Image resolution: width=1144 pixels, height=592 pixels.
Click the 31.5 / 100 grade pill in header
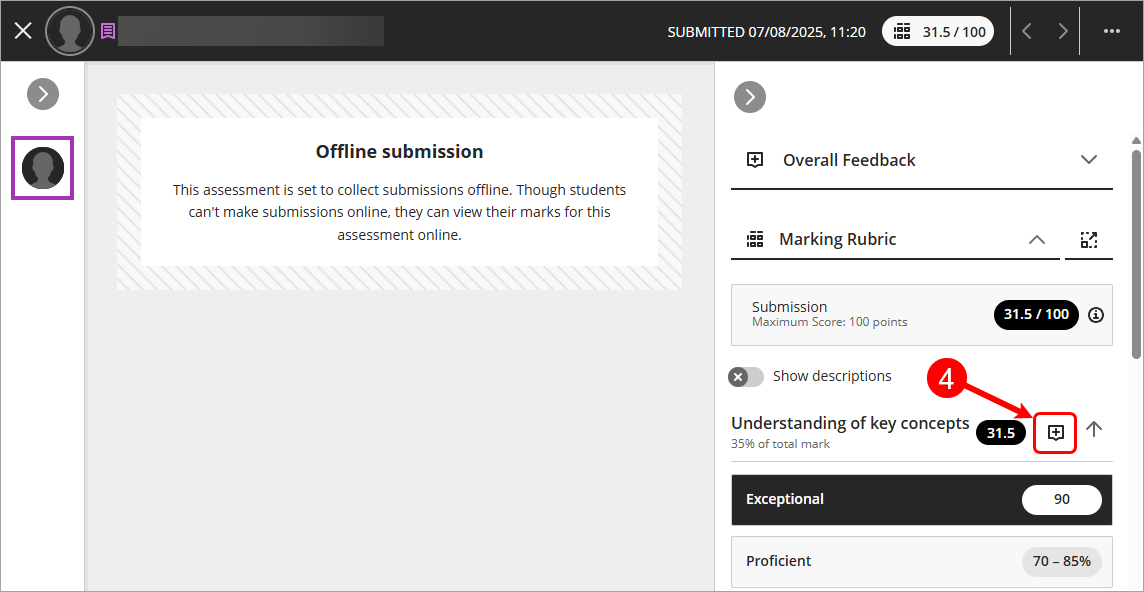(x=939, y=32)
